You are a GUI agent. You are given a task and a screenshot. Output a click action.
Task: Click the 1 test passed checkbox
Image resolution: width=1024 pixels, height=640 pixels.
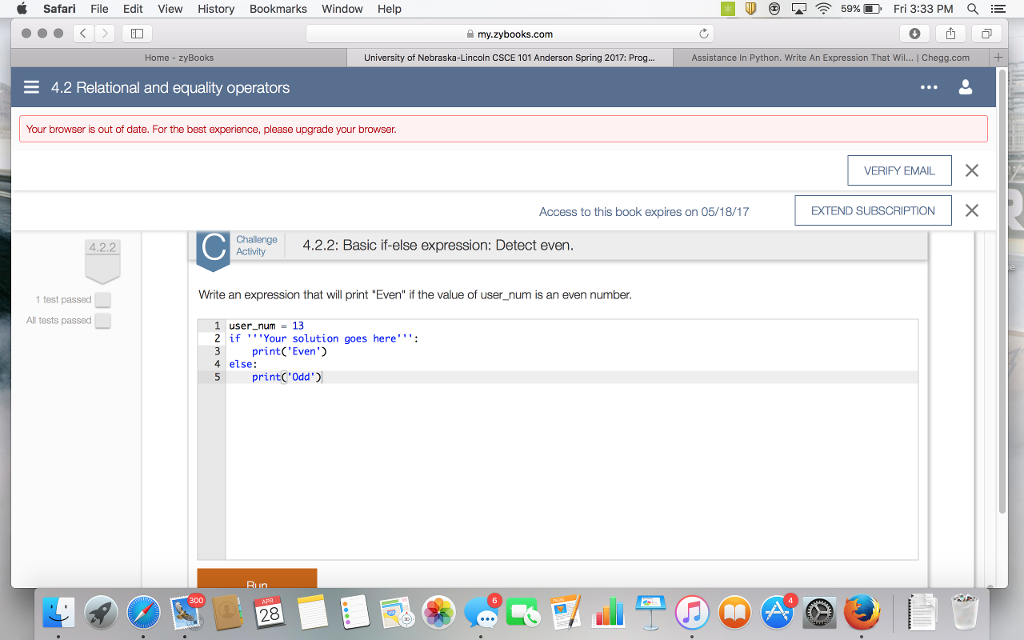click(103, 300)
